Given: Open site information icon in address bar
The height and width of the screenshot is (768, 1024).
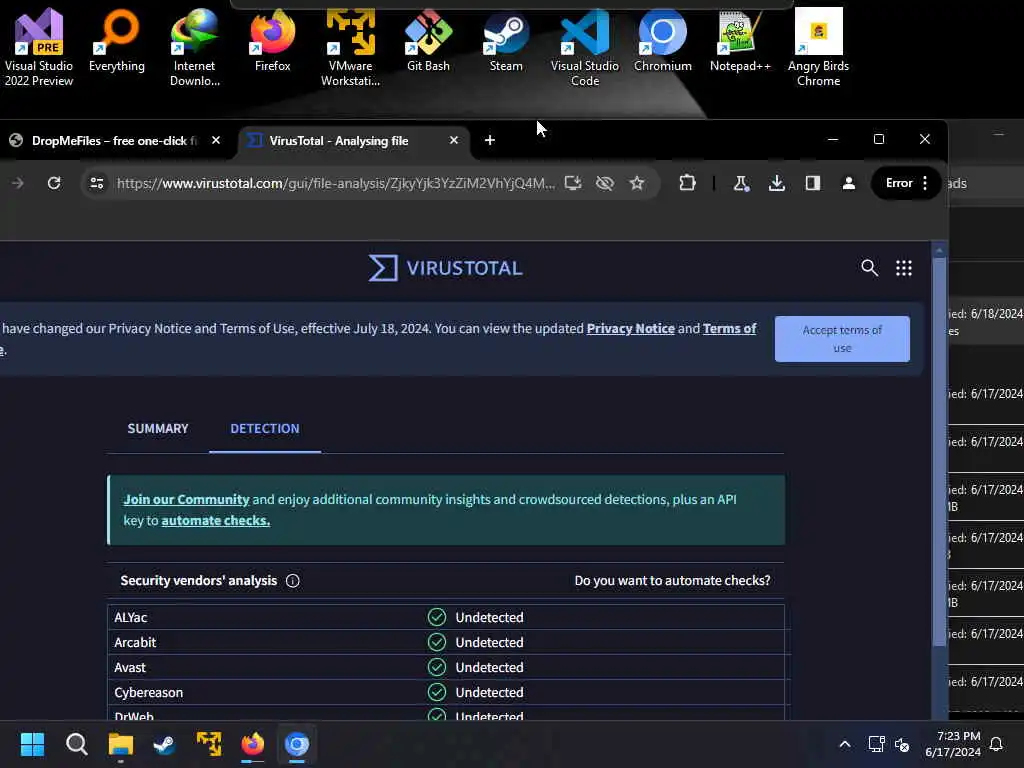Looking at the screenshot, I should 97,184.
